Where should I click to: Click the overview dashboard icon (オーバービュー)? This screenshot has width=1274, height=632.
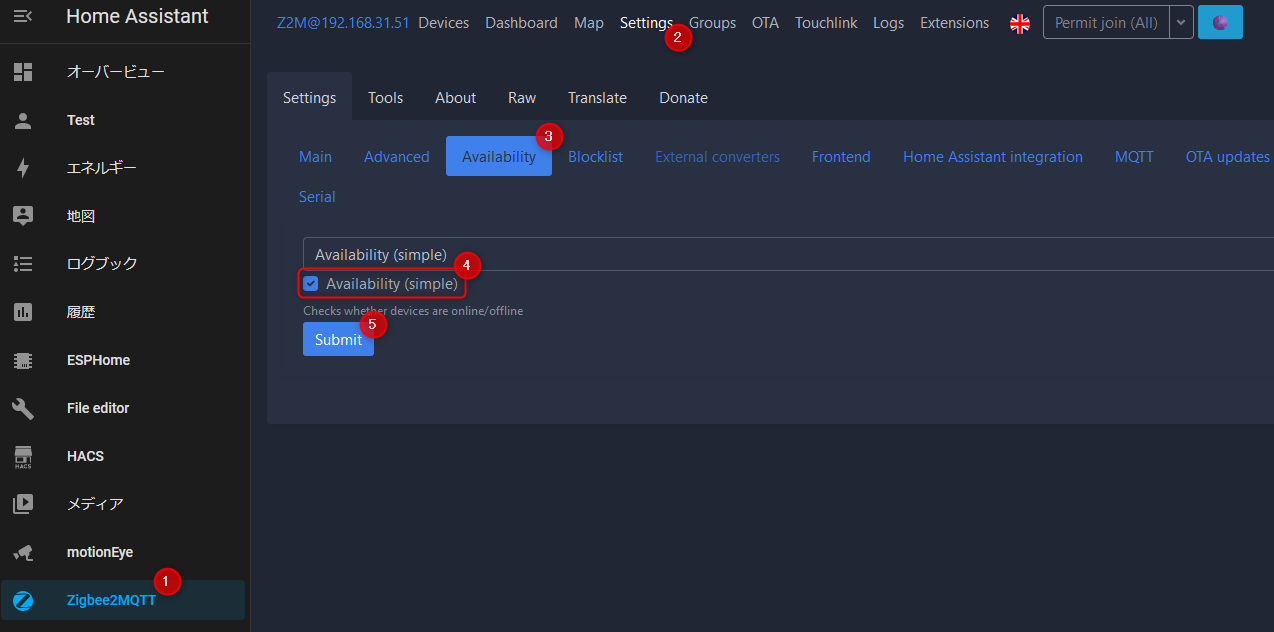tap(23, 72)
